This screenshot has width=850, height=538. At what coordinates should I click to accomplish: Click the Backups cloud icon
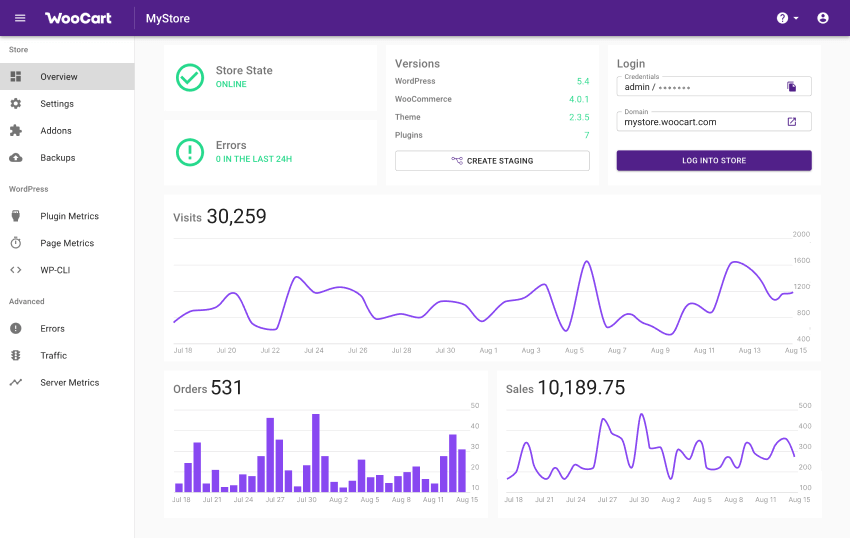16,158
